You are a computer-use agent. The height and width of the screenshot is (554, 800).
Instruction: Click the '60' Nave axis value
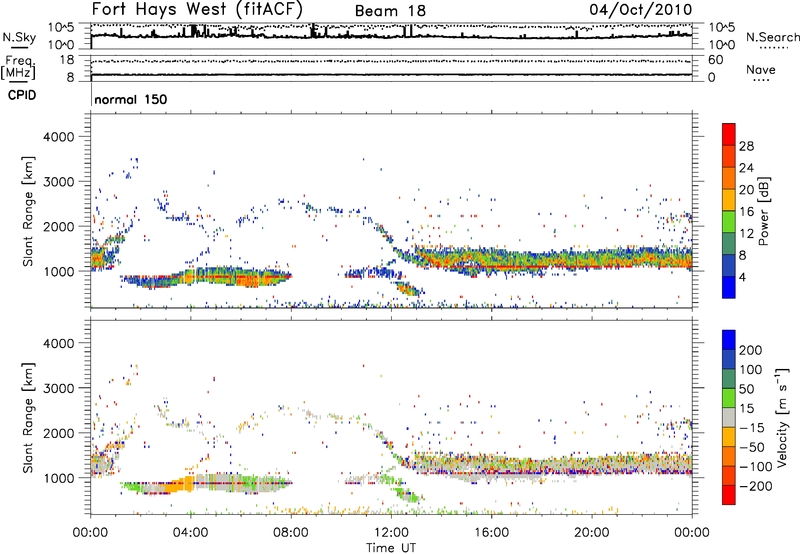(x=715, y=60)
